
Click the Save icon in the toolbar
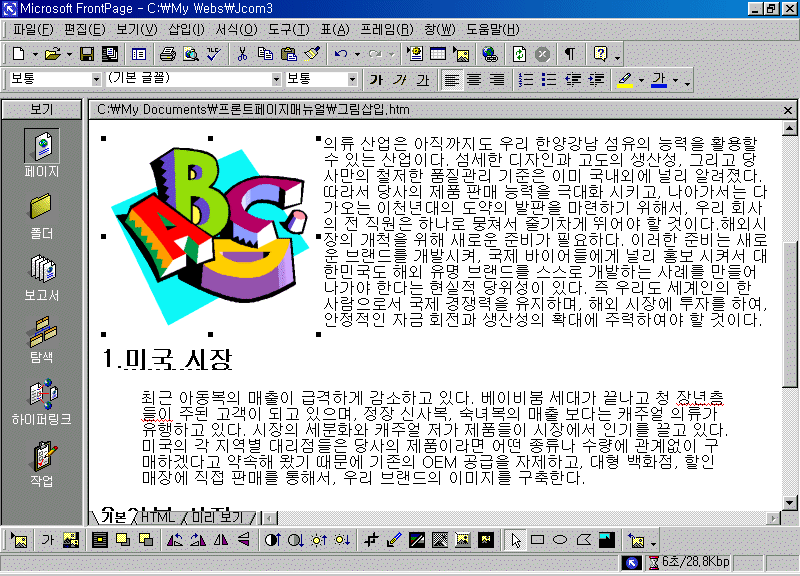pos(87,54)
